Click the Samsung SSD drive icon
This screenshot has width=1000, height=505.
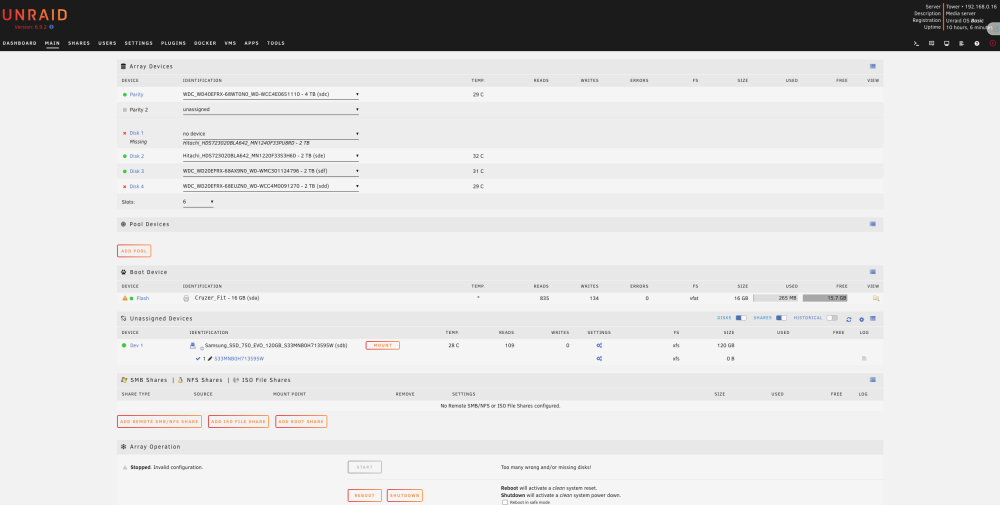coord(193,346)
